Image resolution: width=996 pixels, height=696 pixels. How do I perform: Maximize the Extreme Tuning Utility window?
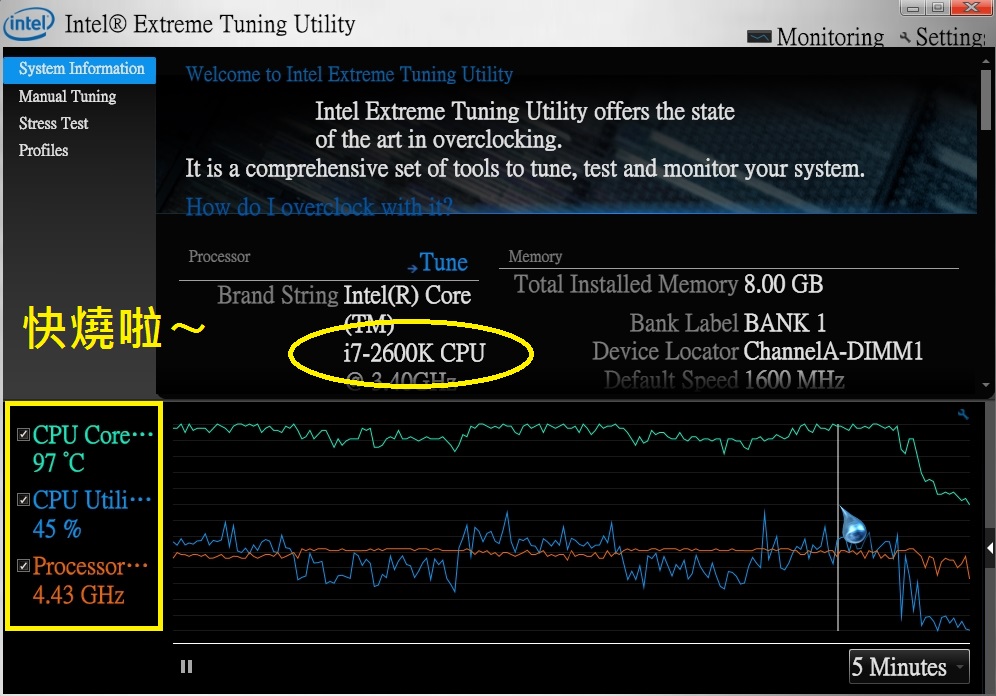[x=937, y=8]
